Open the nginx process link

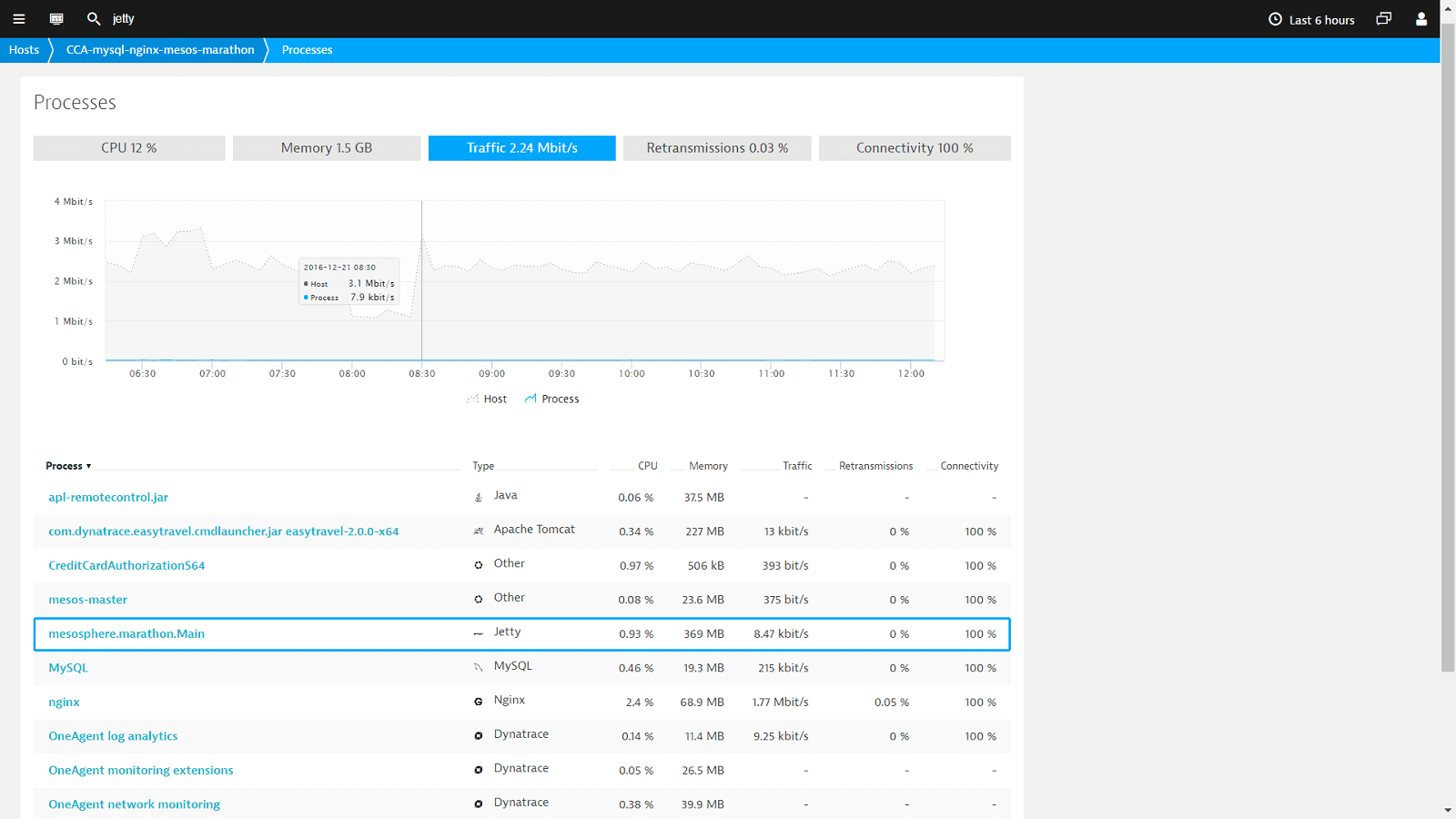[64, 703]
